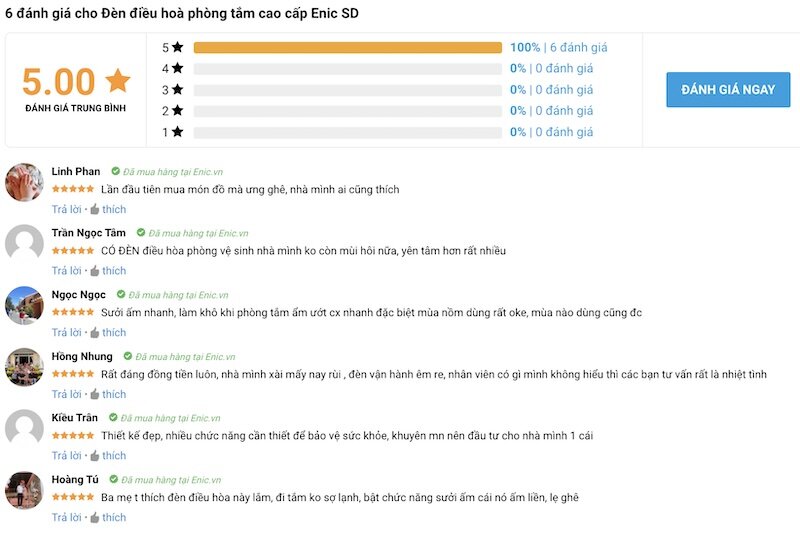This screenshot has height=545, width=800.
Task: Click the 100% | 6 đánh giá link
Action: [x=559, y=47]
